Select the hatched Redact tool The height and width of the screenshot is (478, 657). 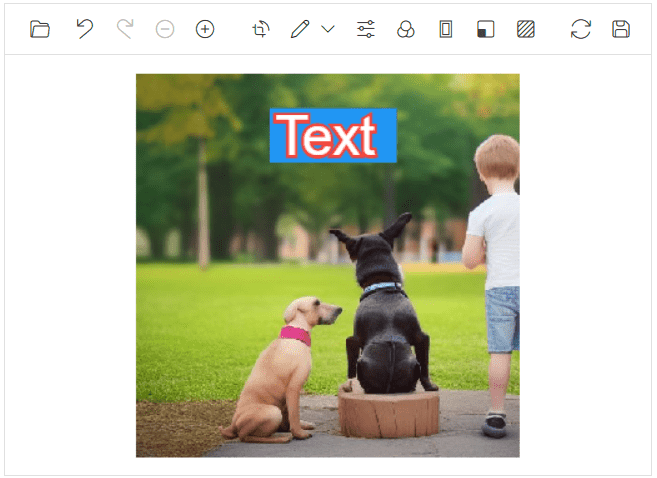526,29
